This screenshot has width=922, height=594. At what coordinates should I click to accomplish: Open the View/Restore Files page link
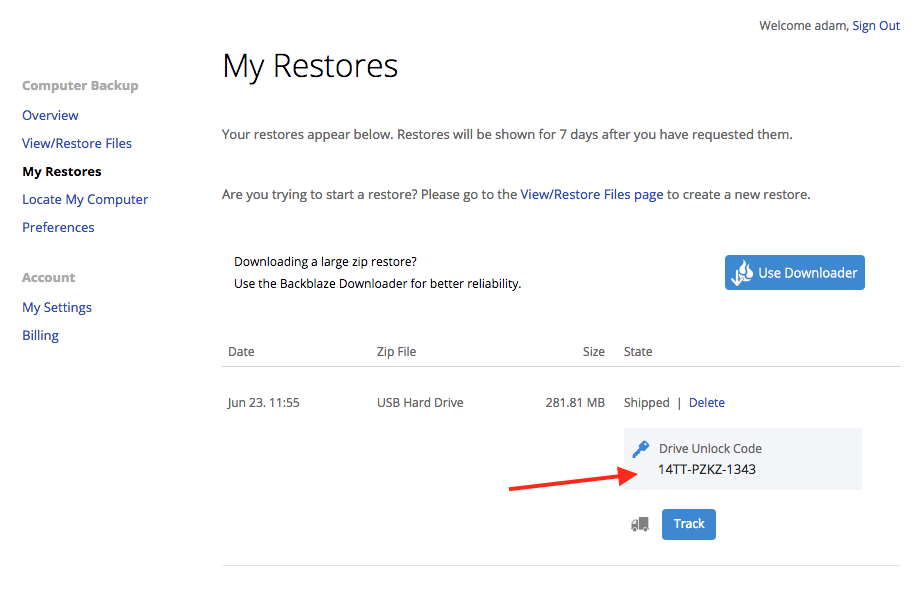[592, 195]
